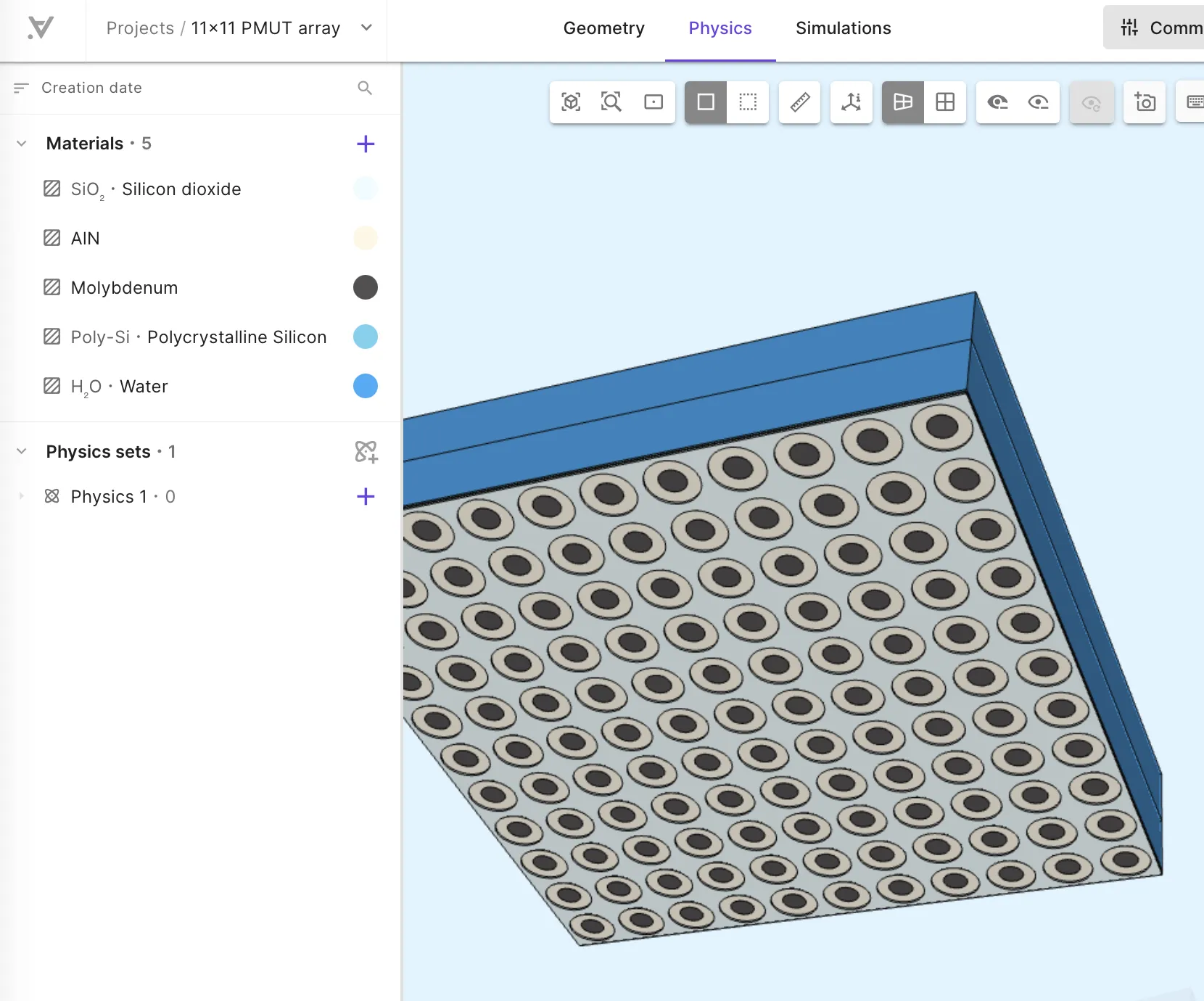Enable solid box selection mode
Image resolution: width=1204 pixels, height=1001 pixels.
pos(706,102)
